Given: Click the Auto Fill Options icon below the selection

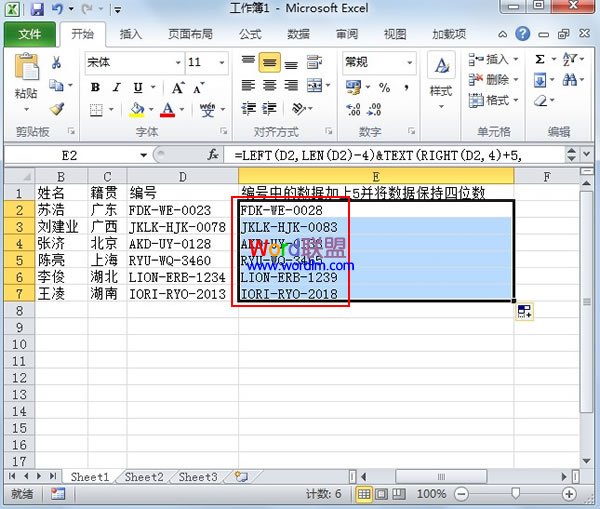Looking at the screenshot, I should point(524,312).
